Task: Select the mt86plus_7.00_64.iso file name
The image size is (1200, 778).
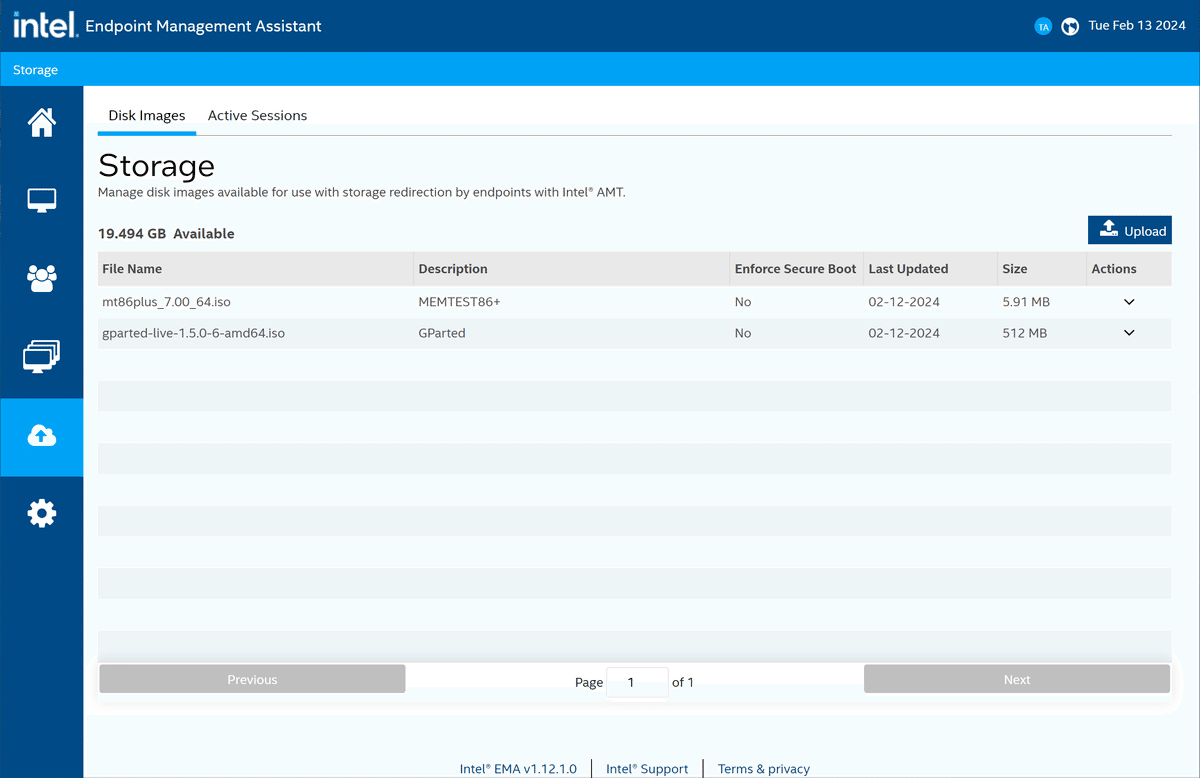Action: click(x=167, y=302)
